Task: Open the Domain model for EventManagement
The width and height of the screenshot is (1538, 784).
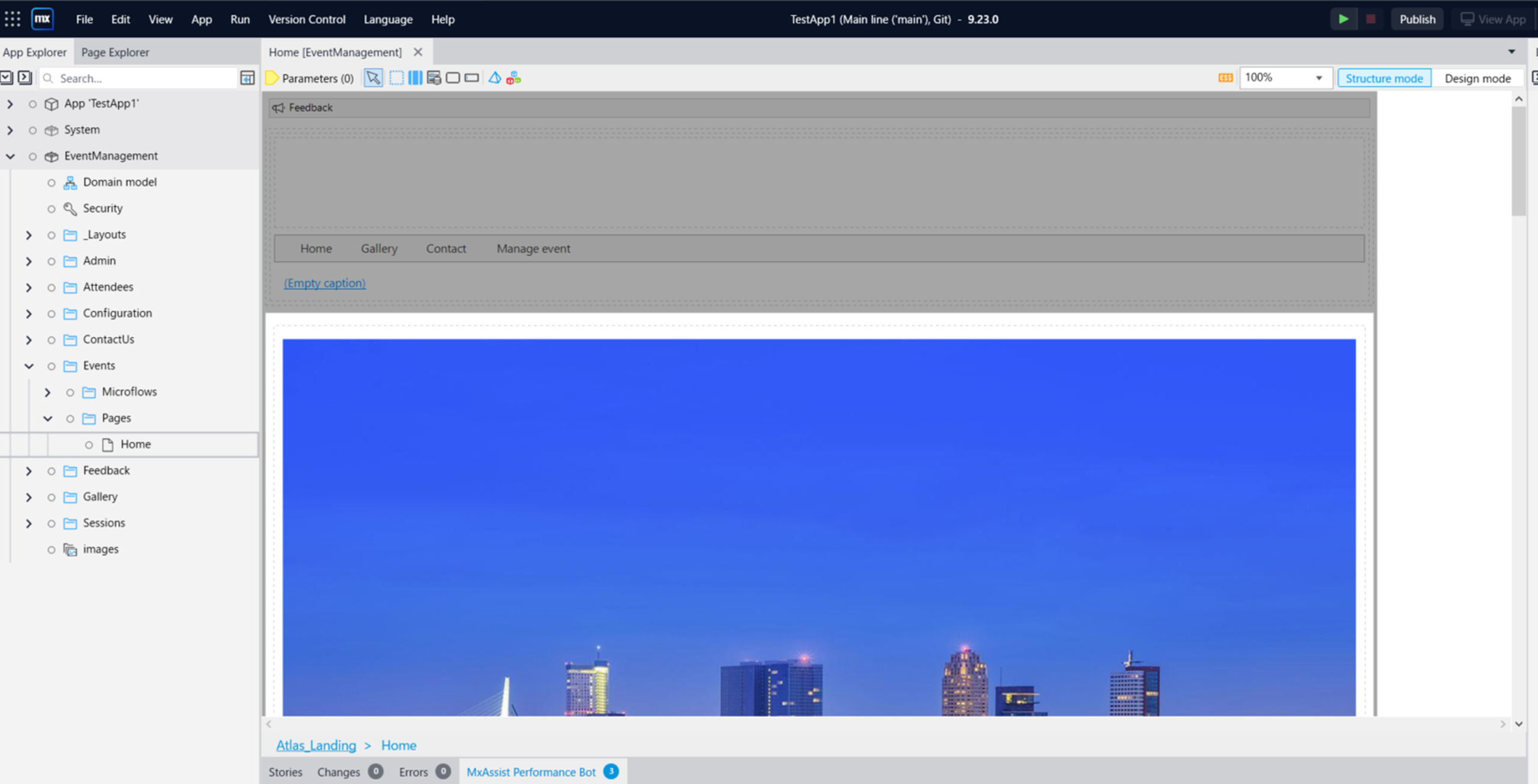Action: pos(119,182)
